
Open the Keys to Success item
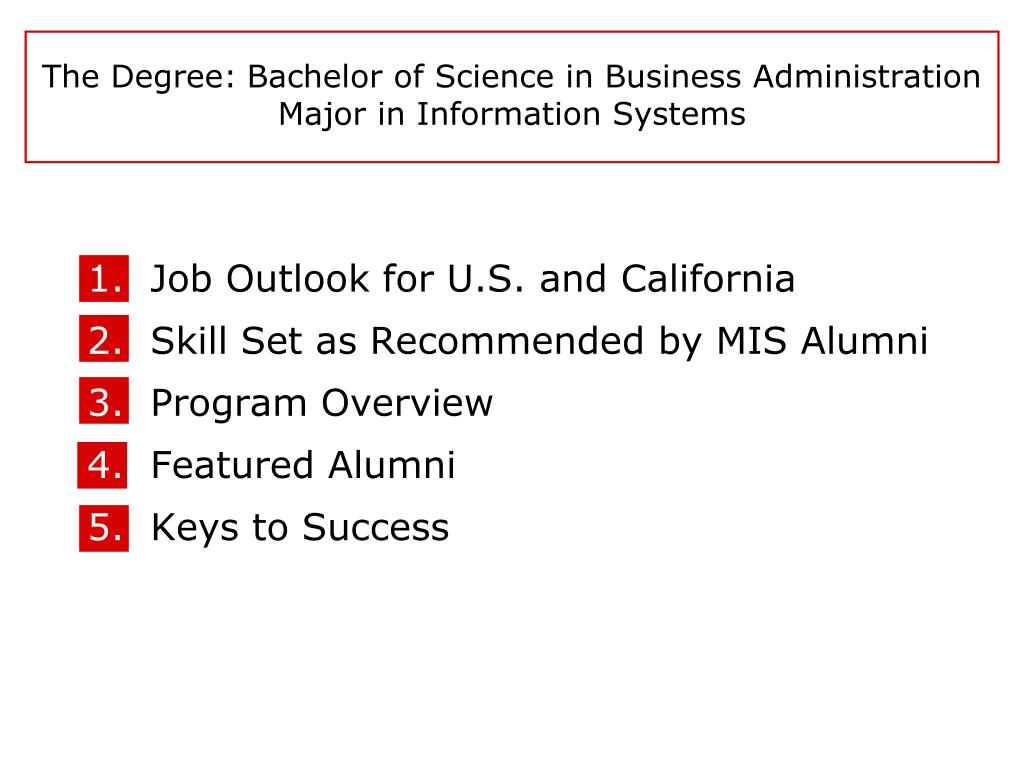pos(300,528)
